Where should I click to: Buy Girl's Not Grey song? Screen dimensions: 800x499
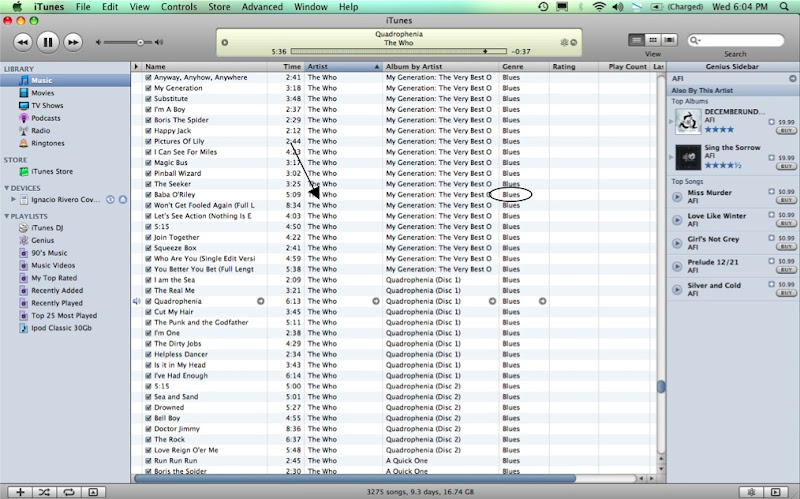786,247
